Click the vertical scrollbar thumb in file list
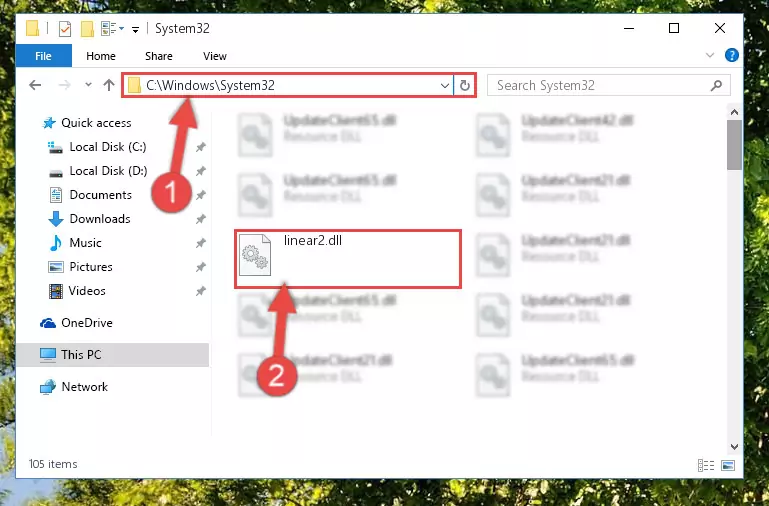 (x=734, y=145)
